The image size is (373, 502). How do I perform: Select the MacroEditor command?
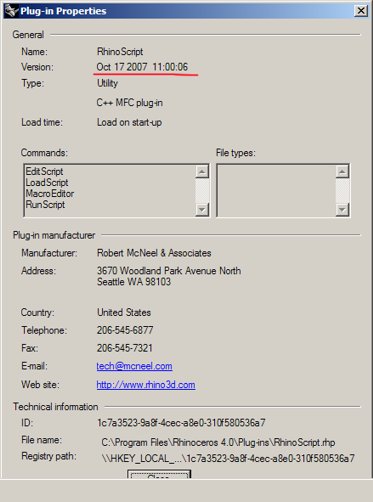point(50,193)
